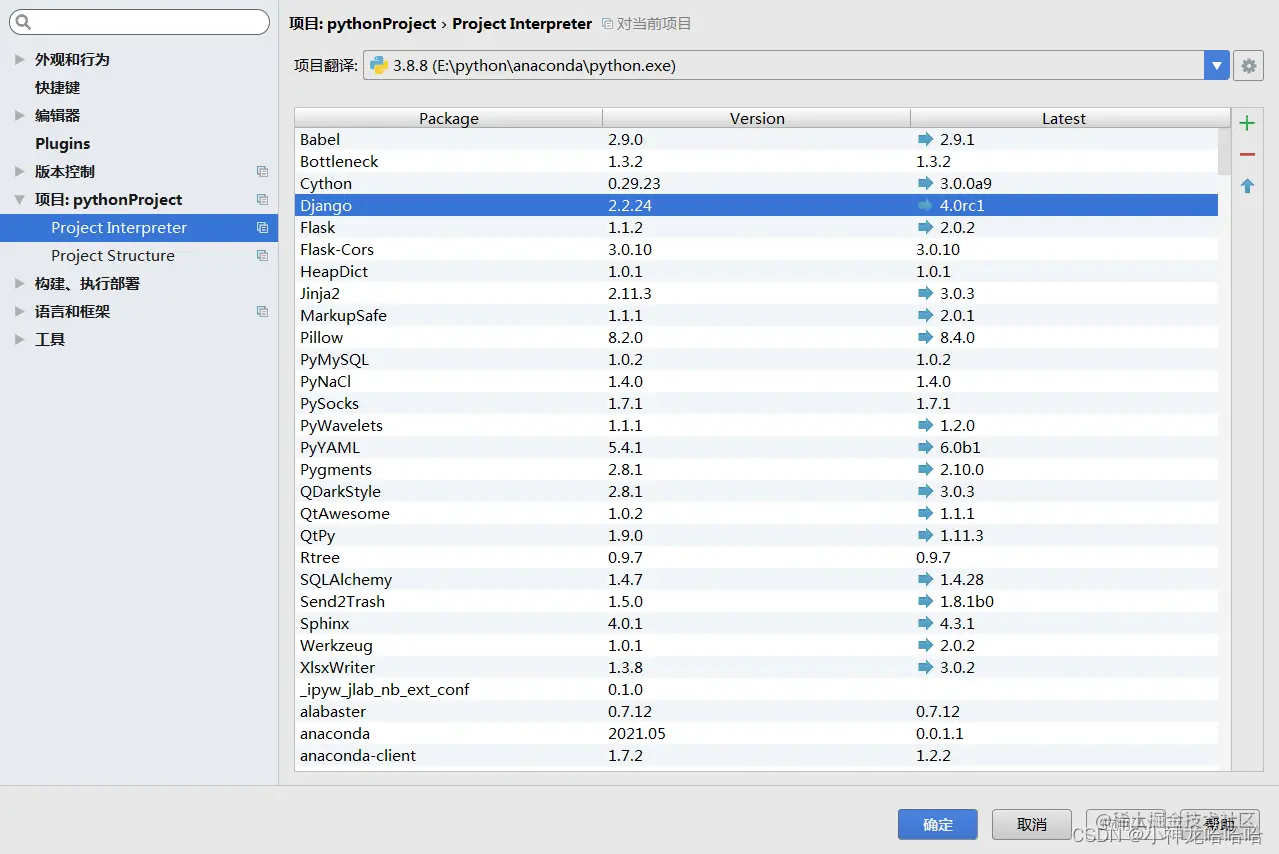Expand the 构建、执行部署 section
The width and height of the screenshot is (1279, 854).
20,284
